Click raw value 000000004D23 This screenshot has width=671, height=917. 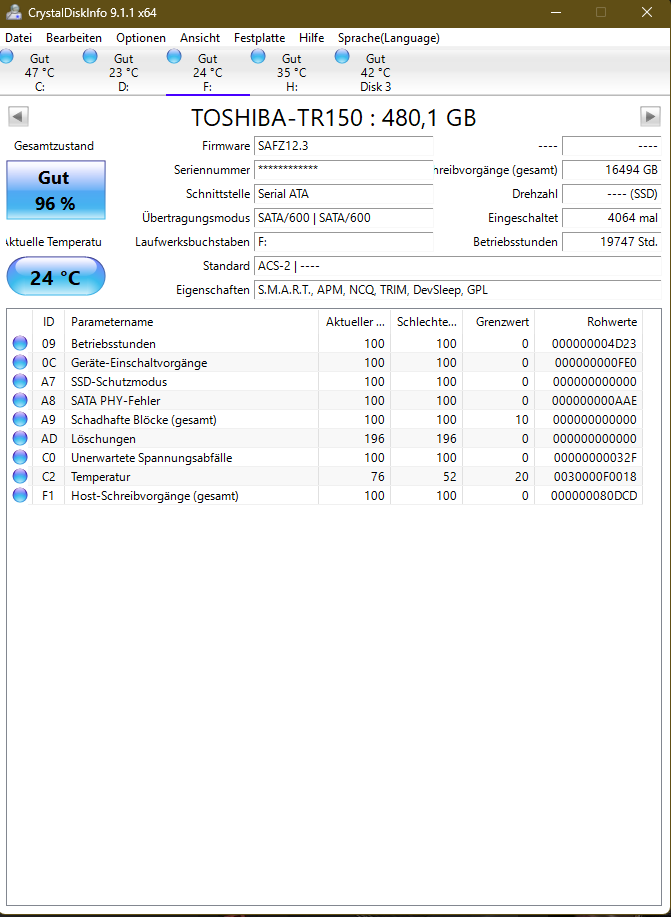coord(594,344)
